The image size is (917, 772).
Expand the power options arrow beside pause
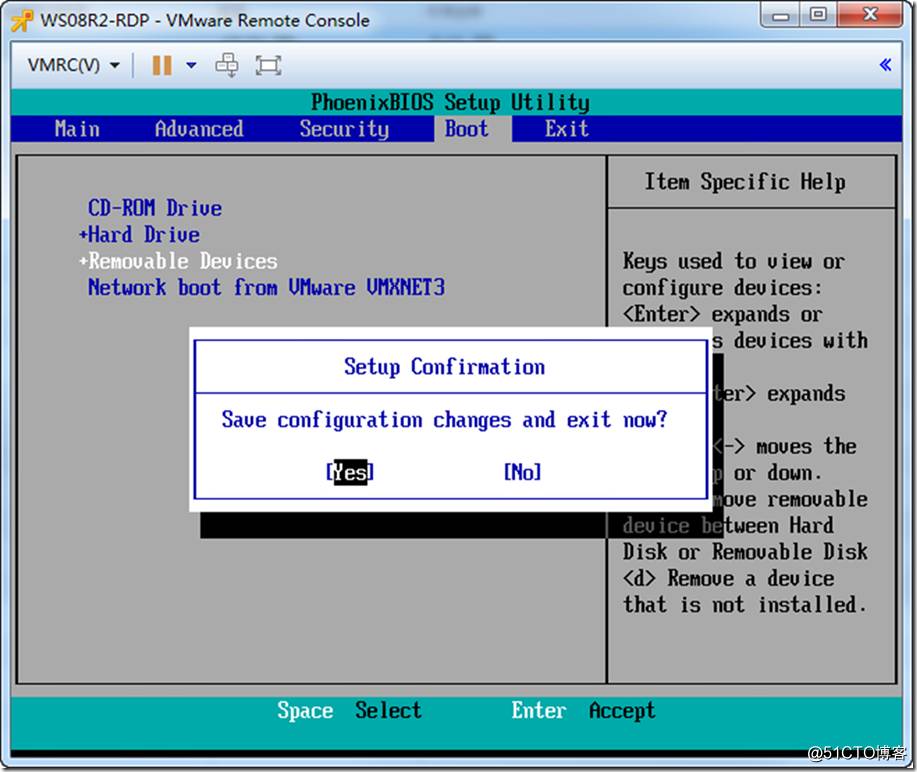(x=192, y=66)
